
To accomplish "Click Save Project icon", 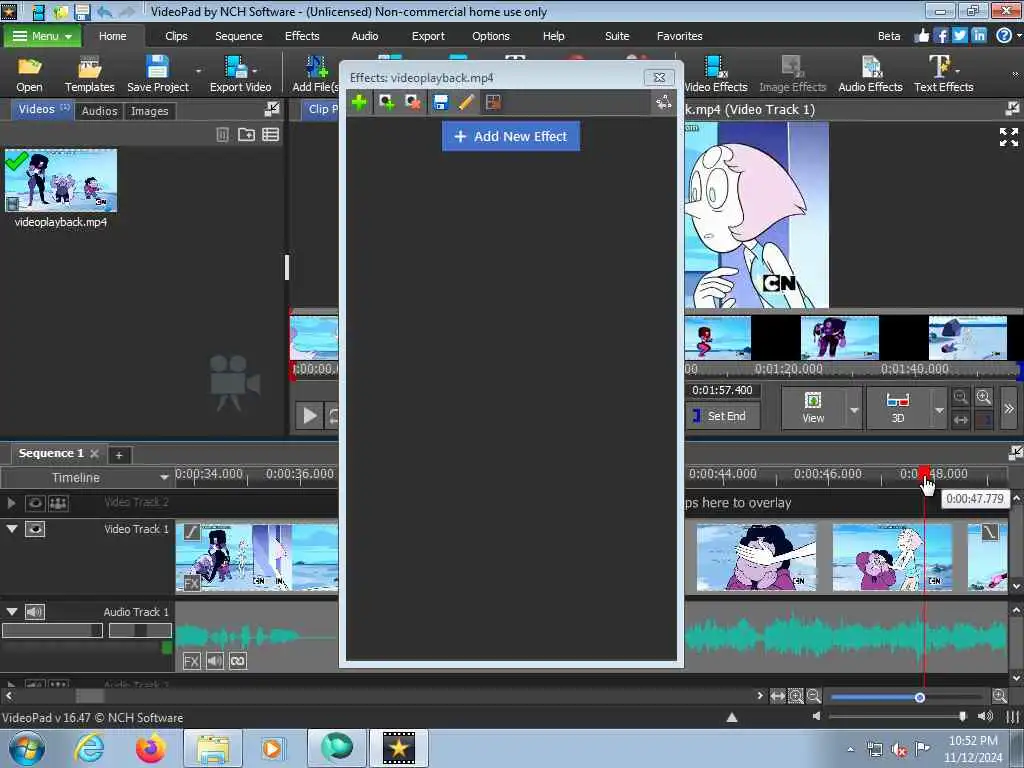I will coord(157,74).
